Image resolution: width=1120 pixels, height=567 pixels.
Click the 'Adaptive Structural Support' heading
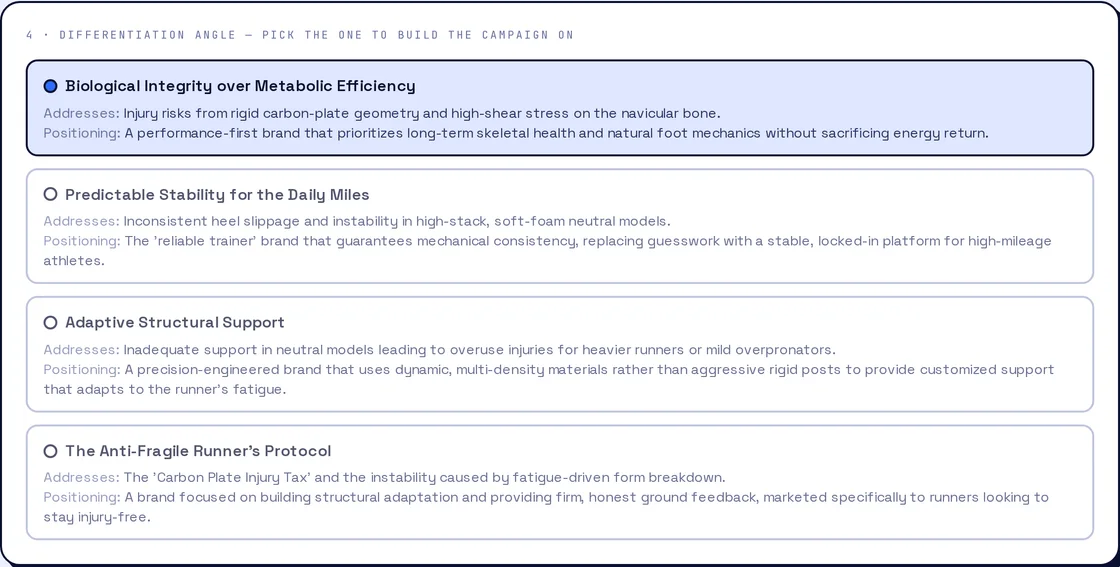[x=175, y=323]
